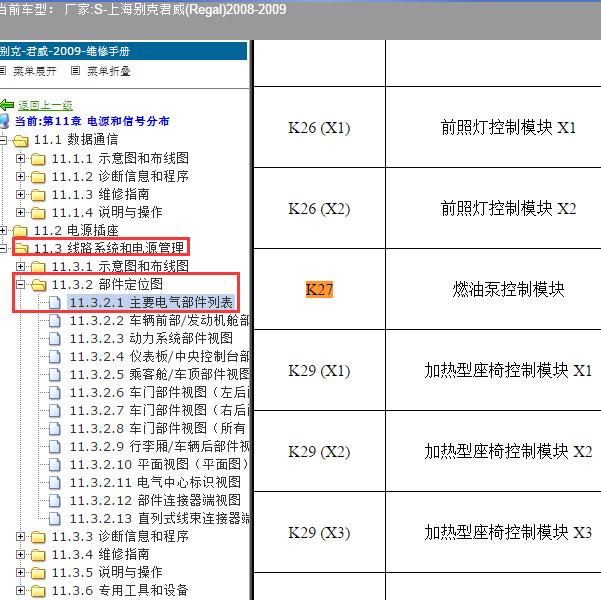Image resolution: width=601 pixels, height=600 pixels.
Task: Expand the 11.1.1 示意图和布线图 node
Action: (20, 158)
